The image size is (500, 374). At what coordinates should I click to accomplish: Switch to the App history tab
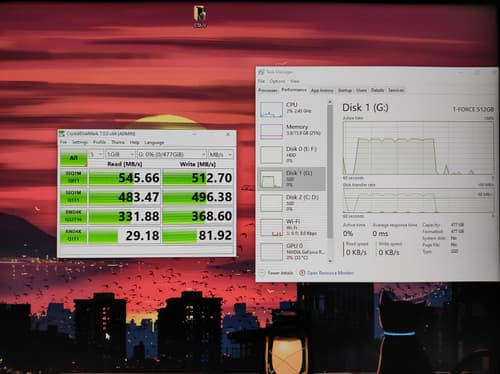pos(322,90)
